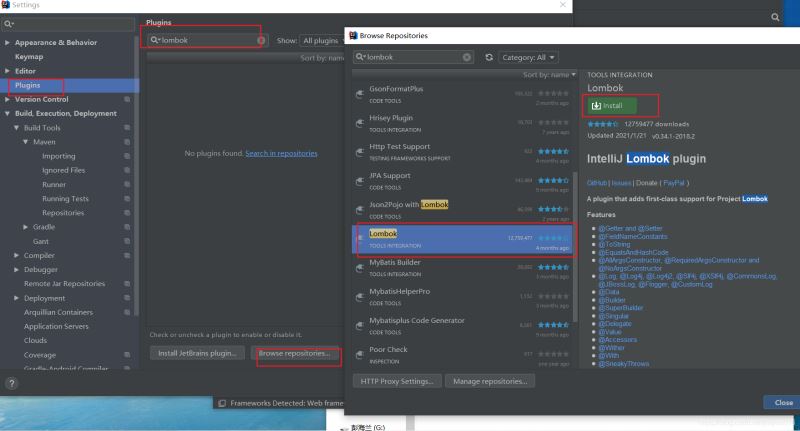Viewport: 800px width, 431px height.
Task: Click the Frameworks Detected notification icon
Action: pyautogui.click(x=222, y=403)
